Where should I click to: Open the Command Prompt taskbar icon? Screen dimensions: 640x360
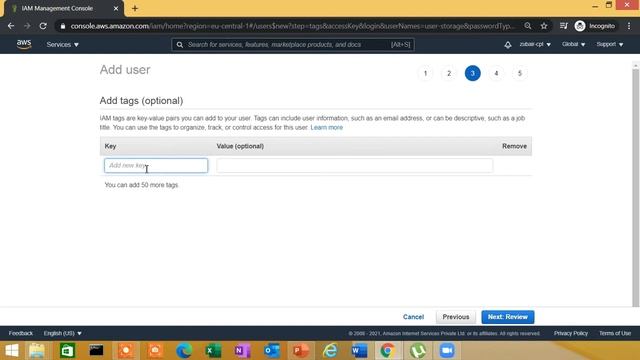click(x=96, y=351)
